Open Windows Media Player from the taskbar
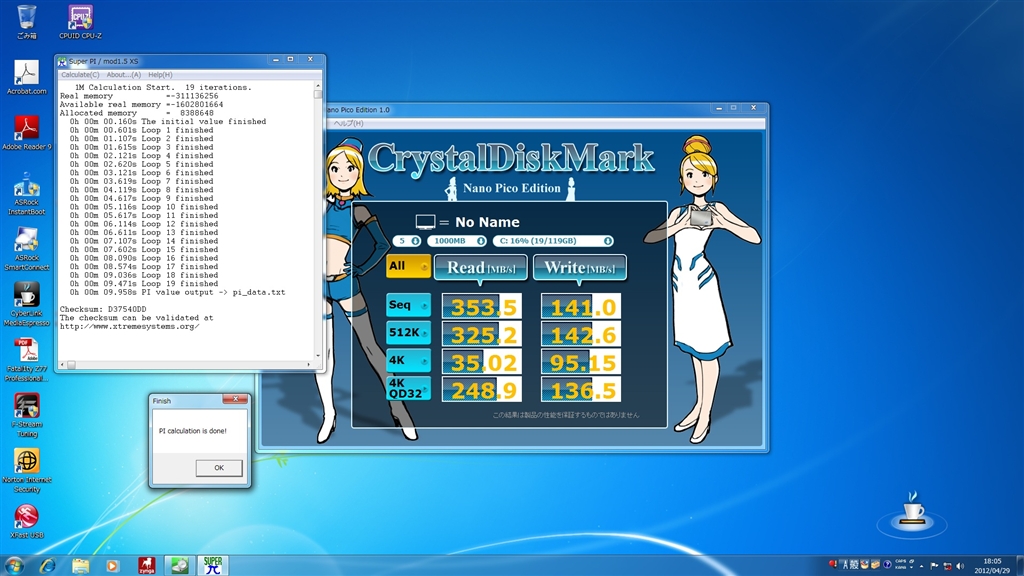Image resolution: width=1024 pixels, height=576 pixels. pos(113,565)
